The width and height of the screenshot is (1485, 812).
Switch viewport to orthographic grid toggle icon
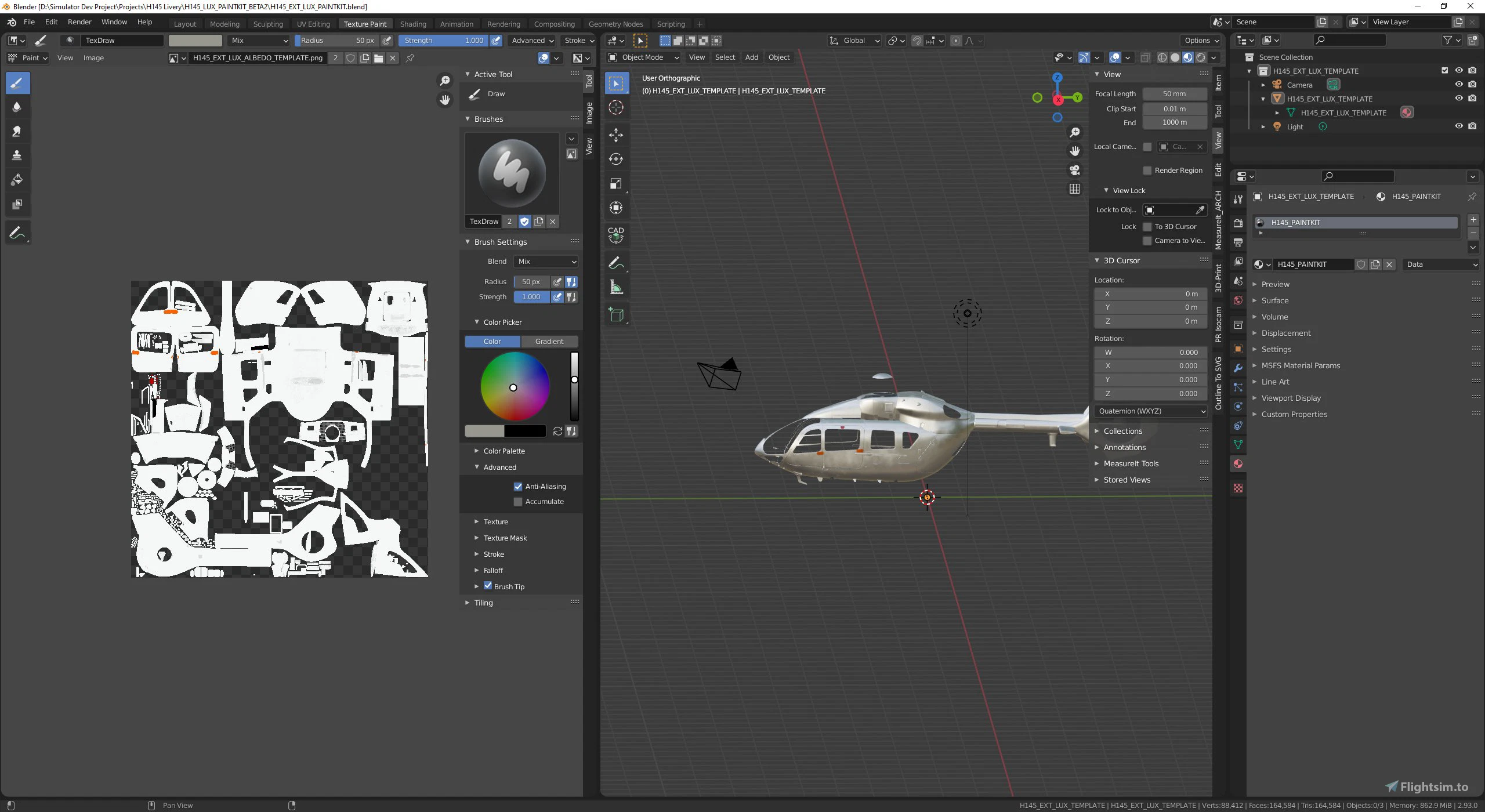(1074, 189)
